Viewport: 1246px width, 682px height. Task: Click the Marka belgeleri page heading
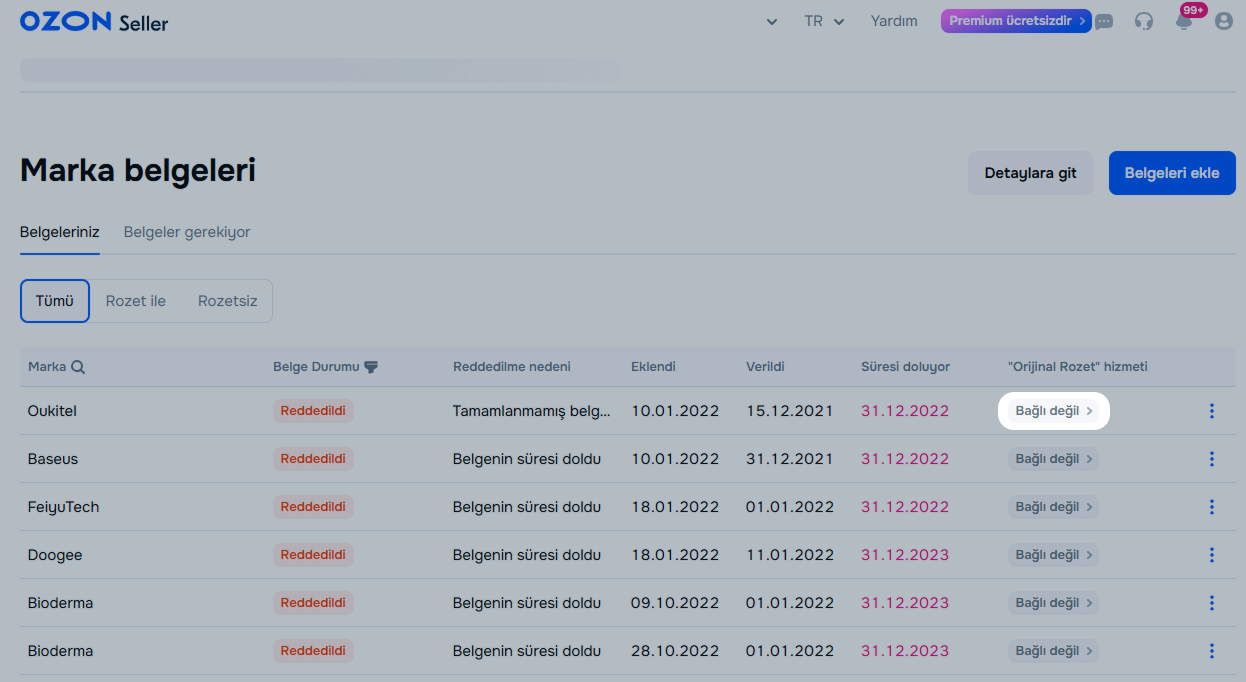pyautogui.click(x=138, y=171)
